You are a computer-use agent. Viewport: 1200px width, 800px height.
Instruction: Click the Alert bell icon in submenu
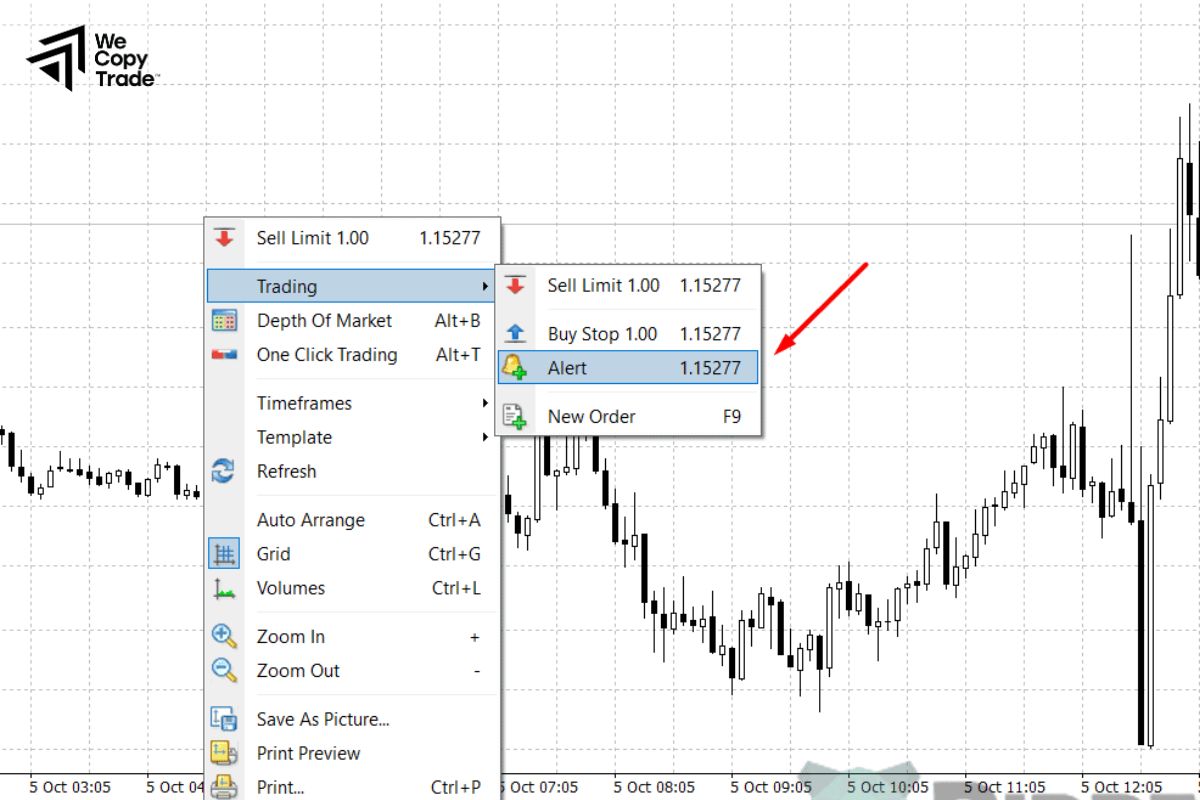pos(514,368)
